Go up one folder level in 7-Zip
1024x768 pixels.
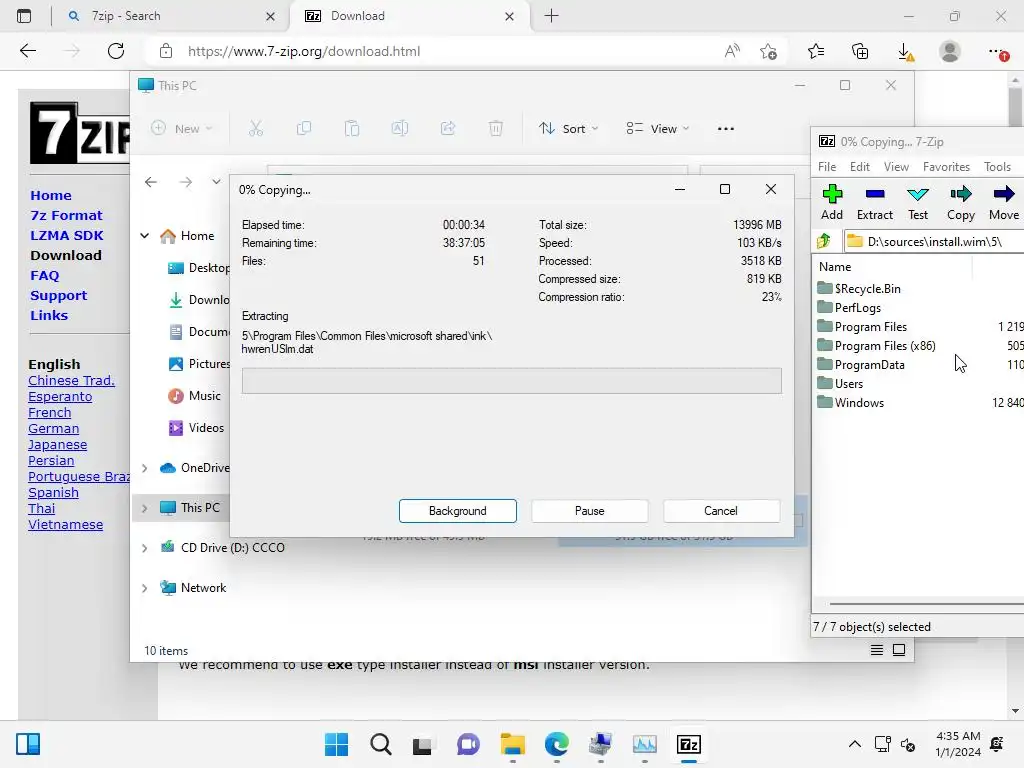click(824, 241)
